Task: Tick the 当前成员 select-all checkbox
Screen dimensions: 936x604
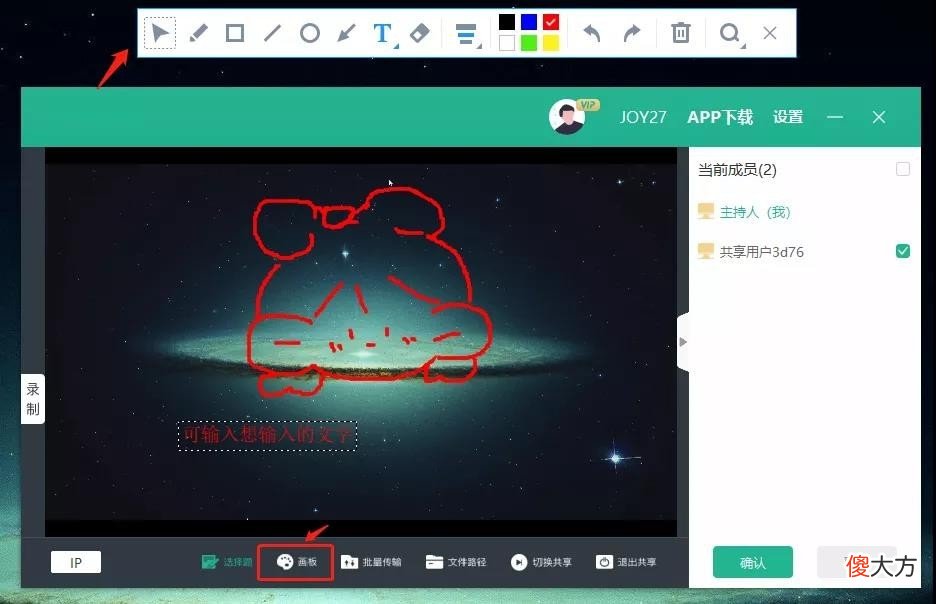Action: (903, 169)
